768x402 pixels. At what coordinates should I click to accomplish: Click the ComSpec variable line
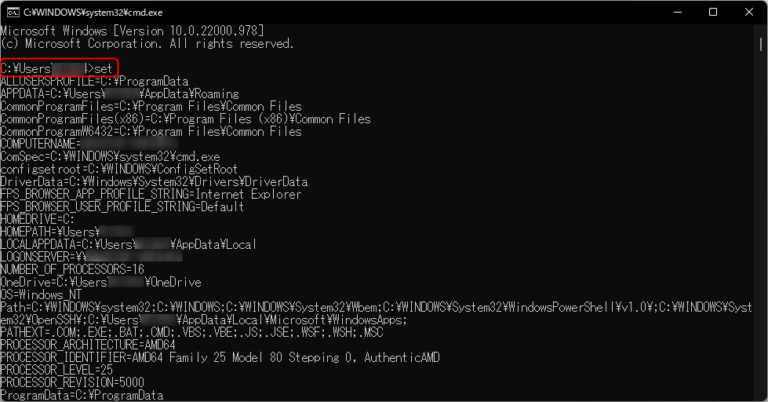[x=110, y=157]
